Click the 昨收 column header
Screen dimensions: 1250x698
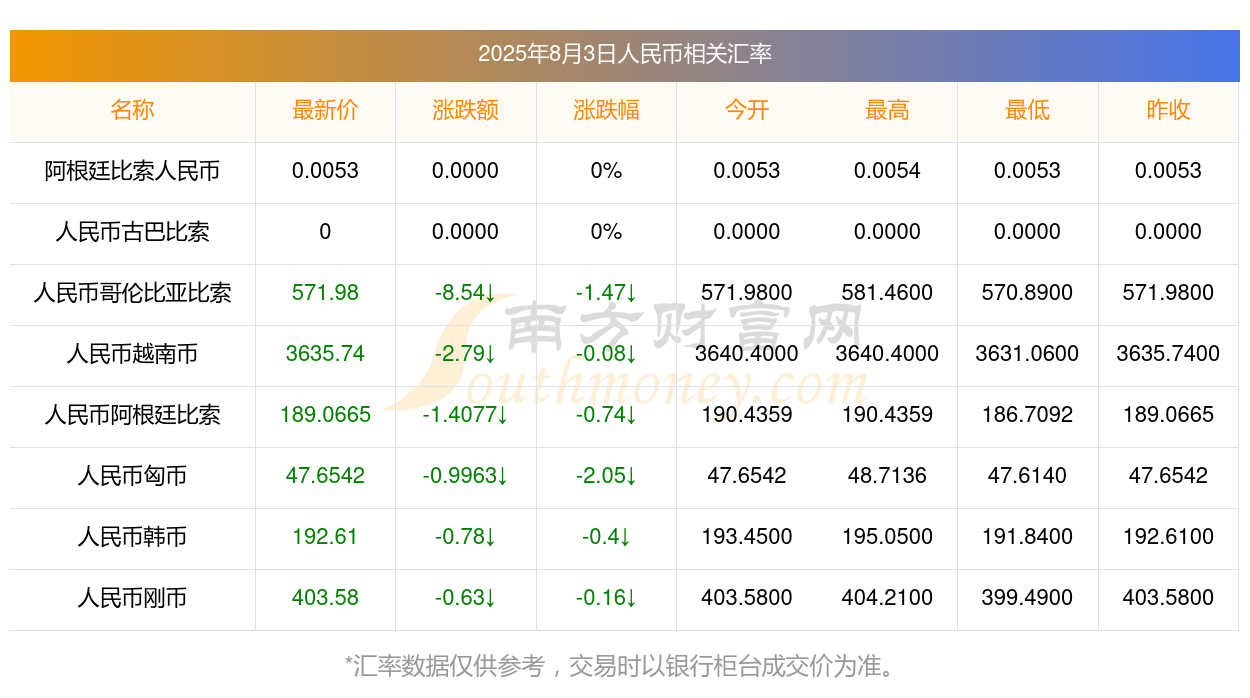click(1168, 110)
